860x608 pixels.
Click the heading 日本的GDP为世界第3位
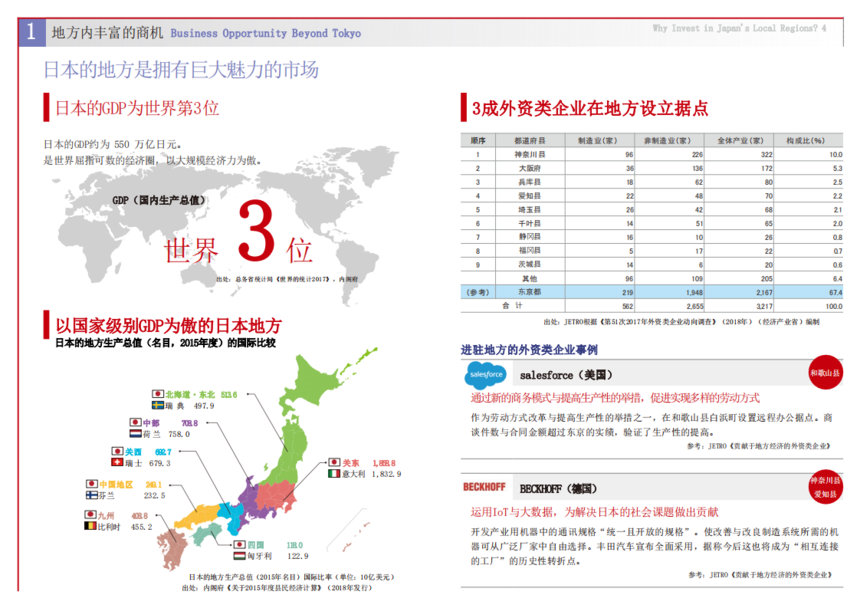[x=137, y=108]
